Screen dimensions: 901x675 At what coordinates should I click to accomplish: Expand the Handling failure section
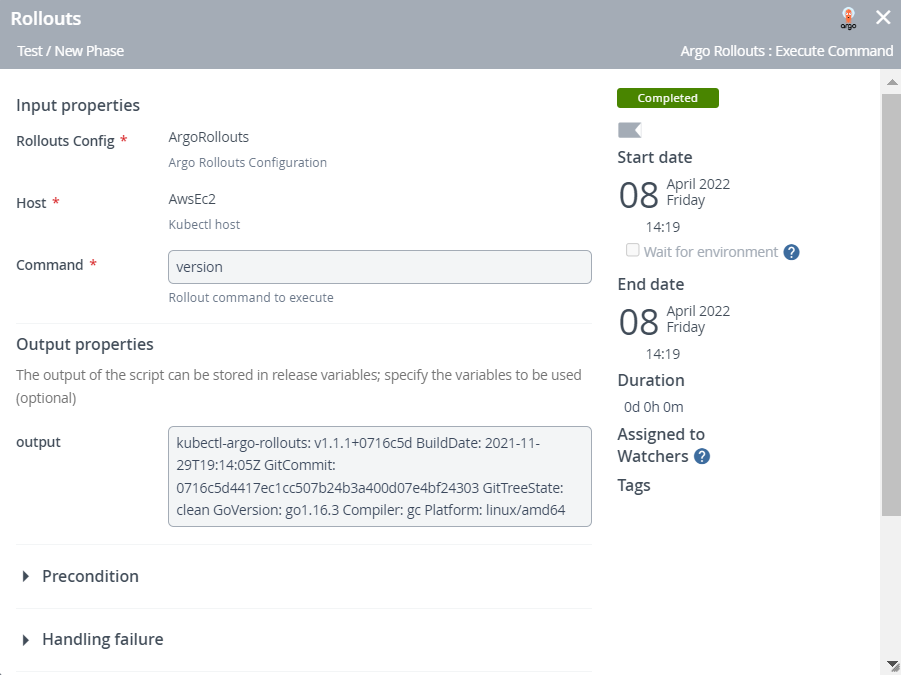coord(102,639)
